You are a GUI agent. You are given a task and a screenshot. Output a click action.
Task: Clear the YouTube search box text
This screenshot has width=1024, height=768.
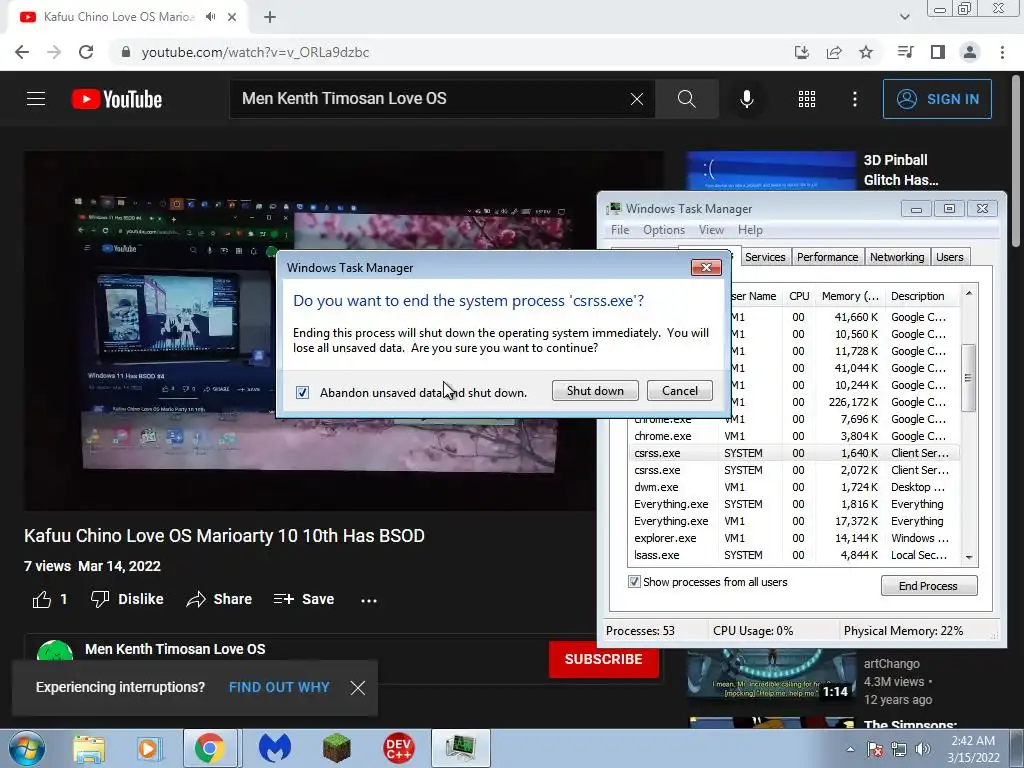point(637,99)
